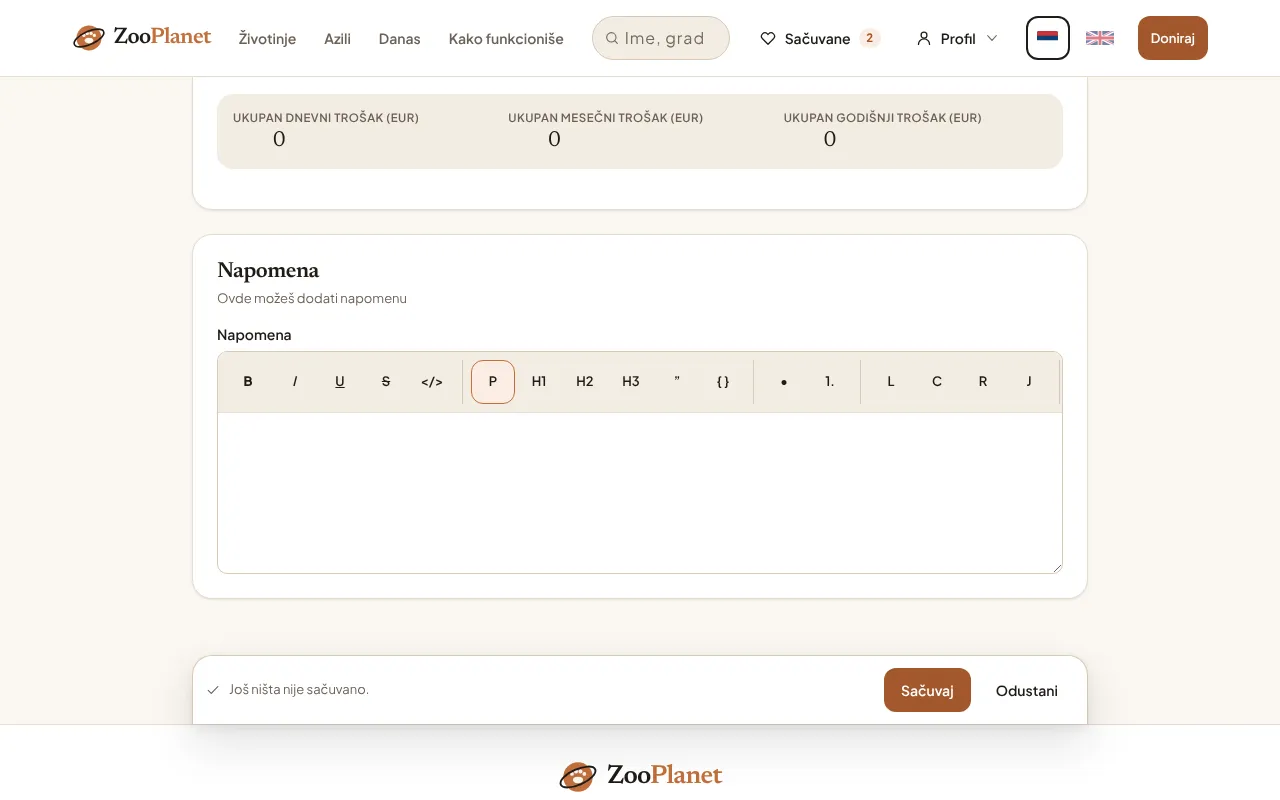The image size is (1280, 800).
Task: Apply heading H2 style
Action: click(x=585, y=382)
